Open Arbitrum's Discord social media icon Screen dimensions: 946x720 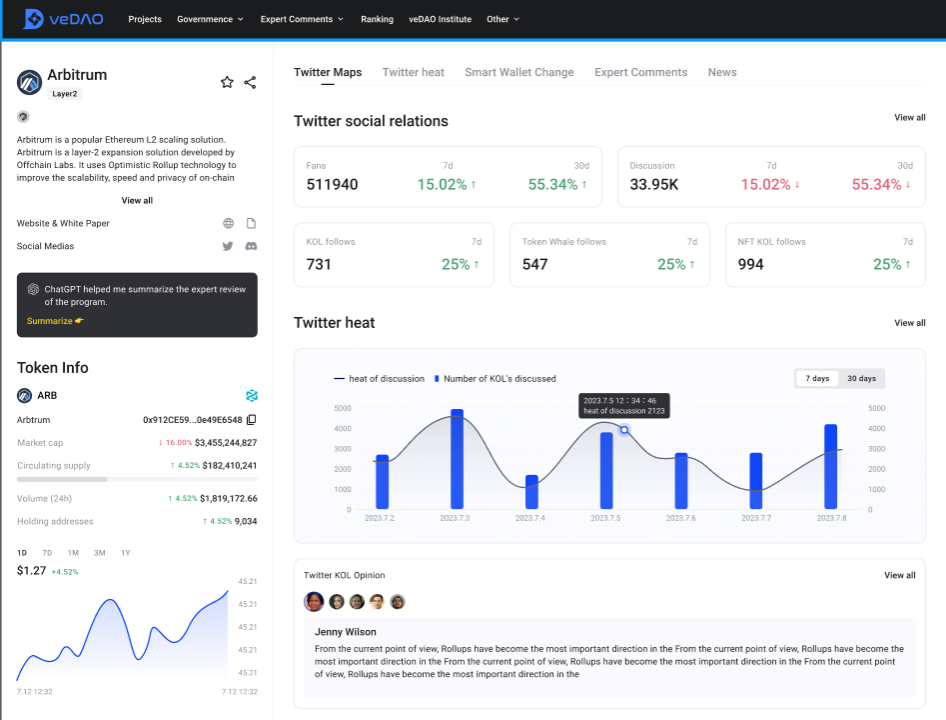251,246
